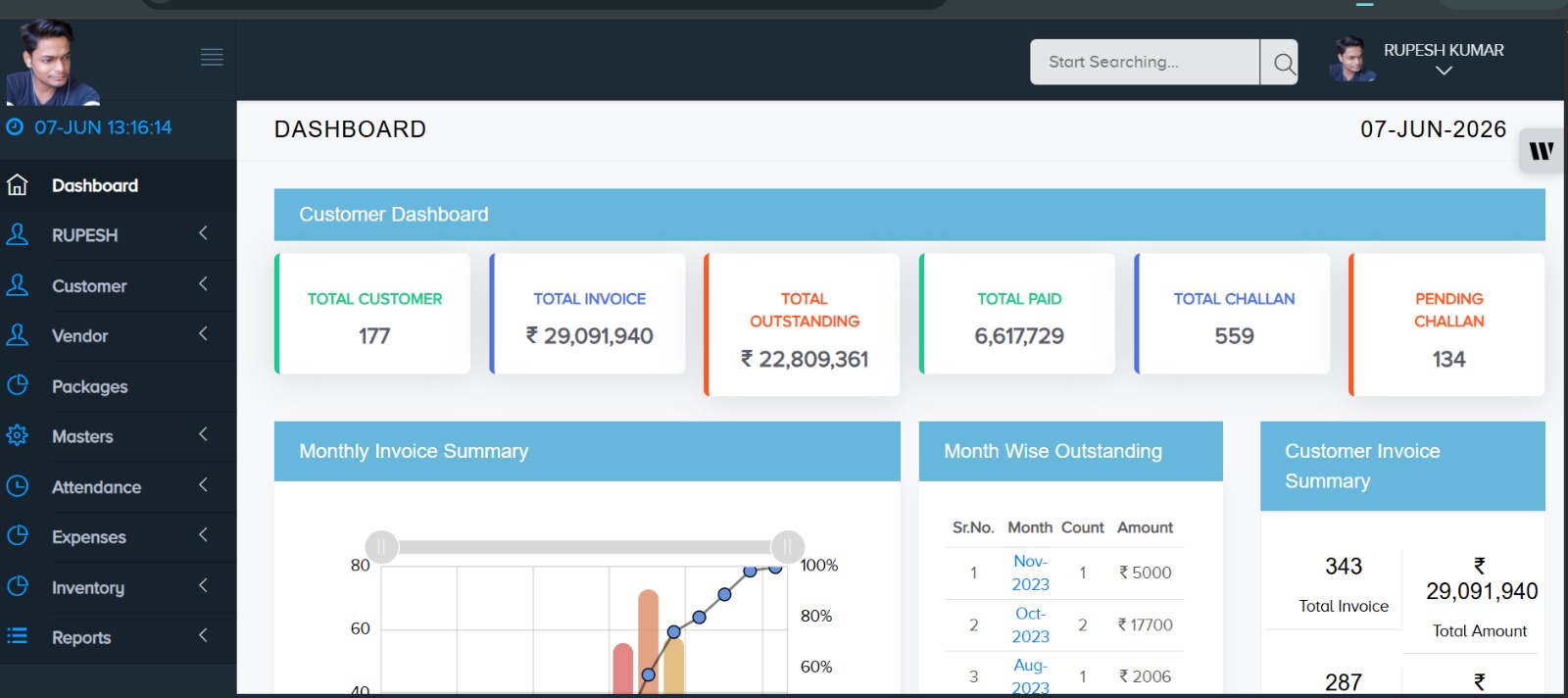Image resolution: width=1568 pixels, height=698 pixels.
Task: Click the Customer Dashboard section header
Action: pos(909,215)
